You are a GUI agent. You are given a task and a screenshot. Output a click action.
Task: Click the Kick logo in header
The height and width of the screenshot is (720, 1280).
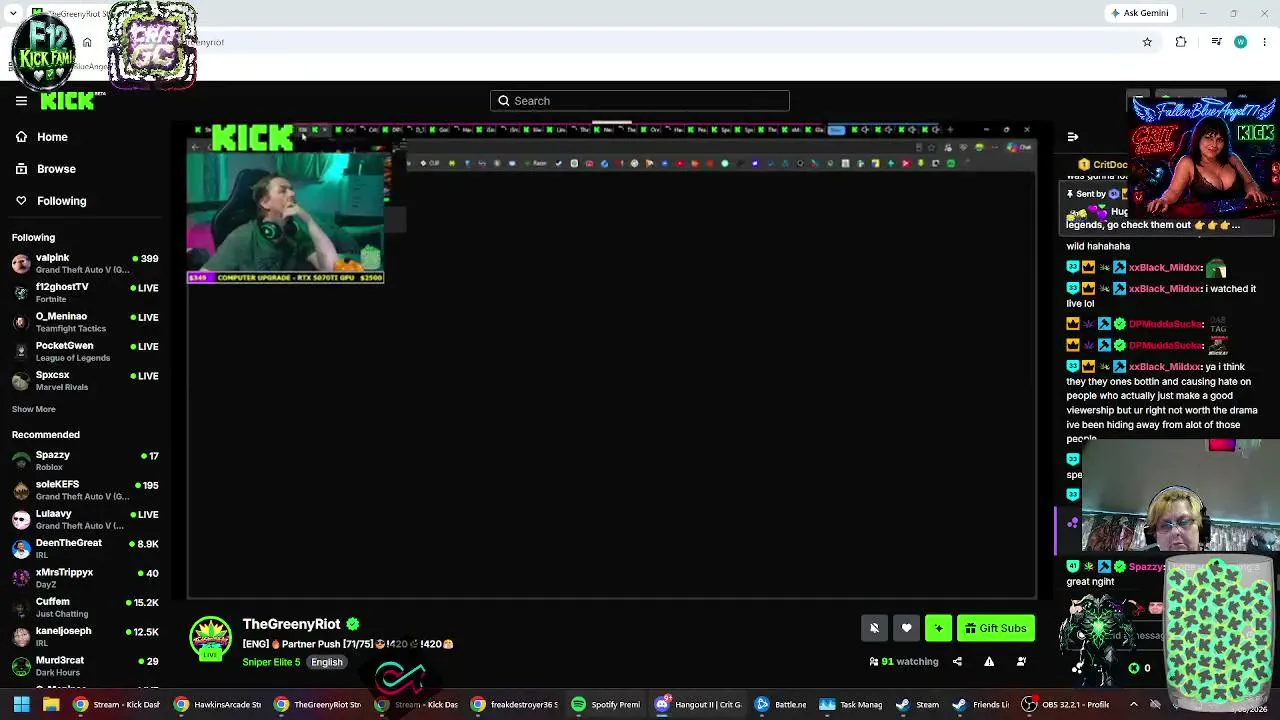(68, 101)
